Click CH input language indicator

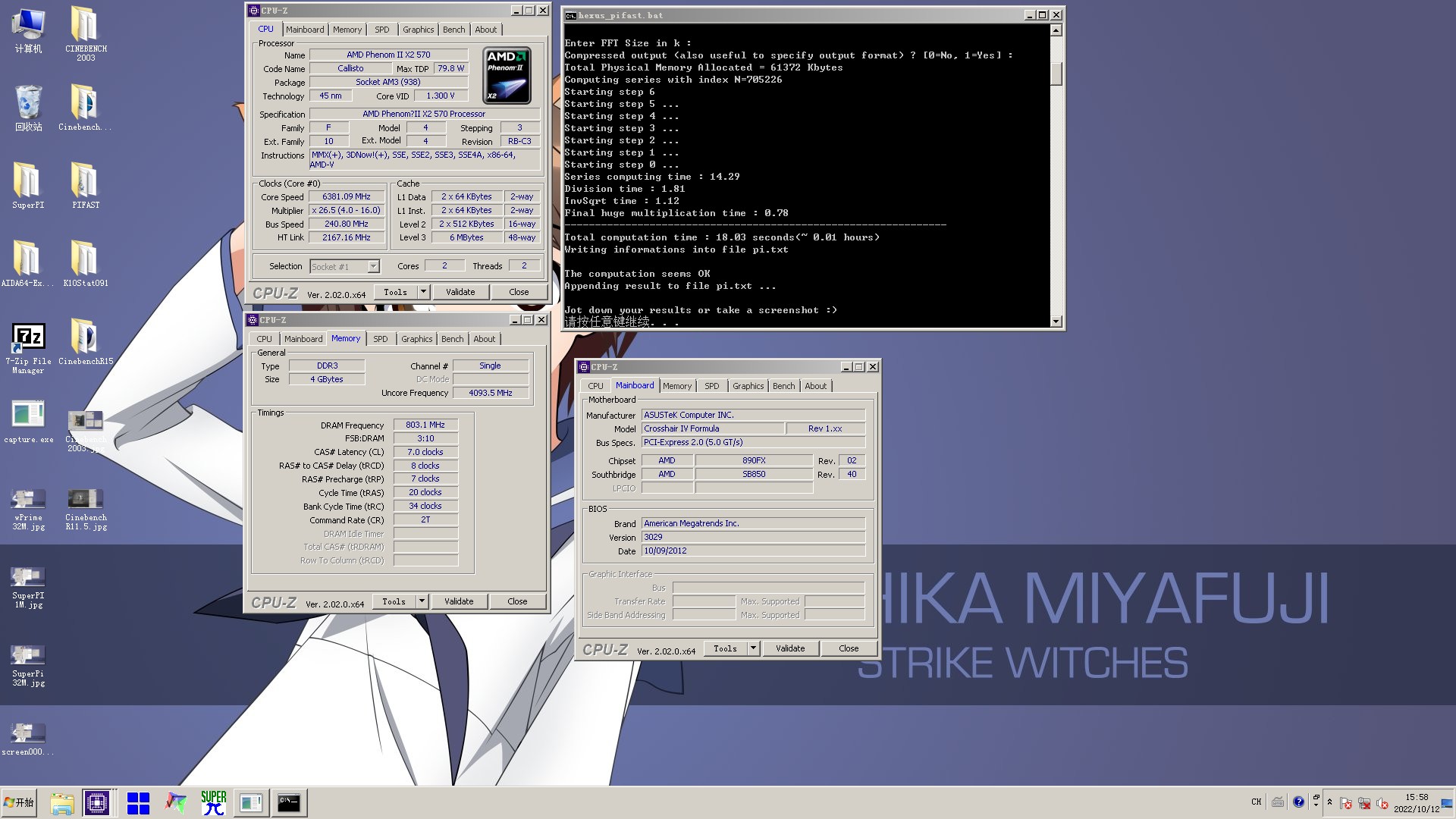(1257, 802)
